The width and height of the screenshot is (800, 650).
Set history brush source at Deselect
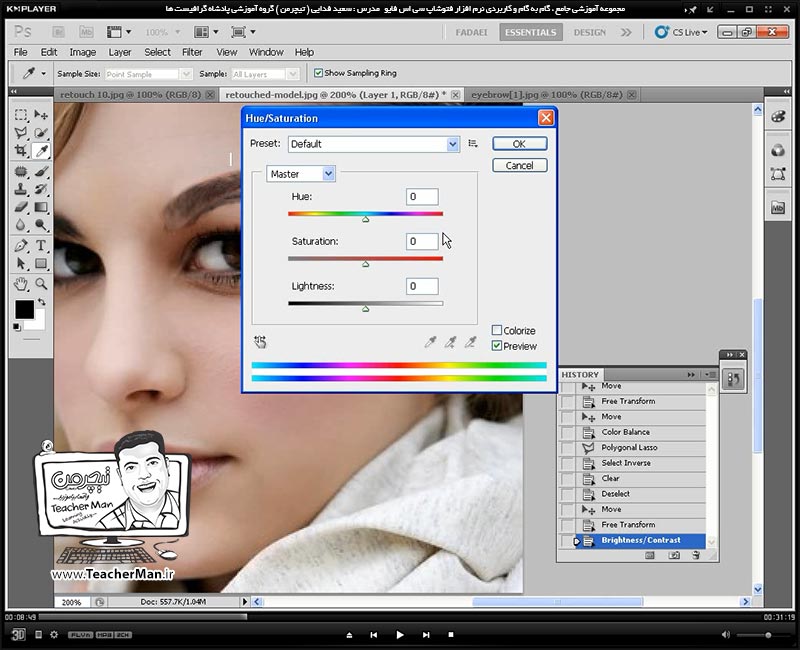[566, 494]
